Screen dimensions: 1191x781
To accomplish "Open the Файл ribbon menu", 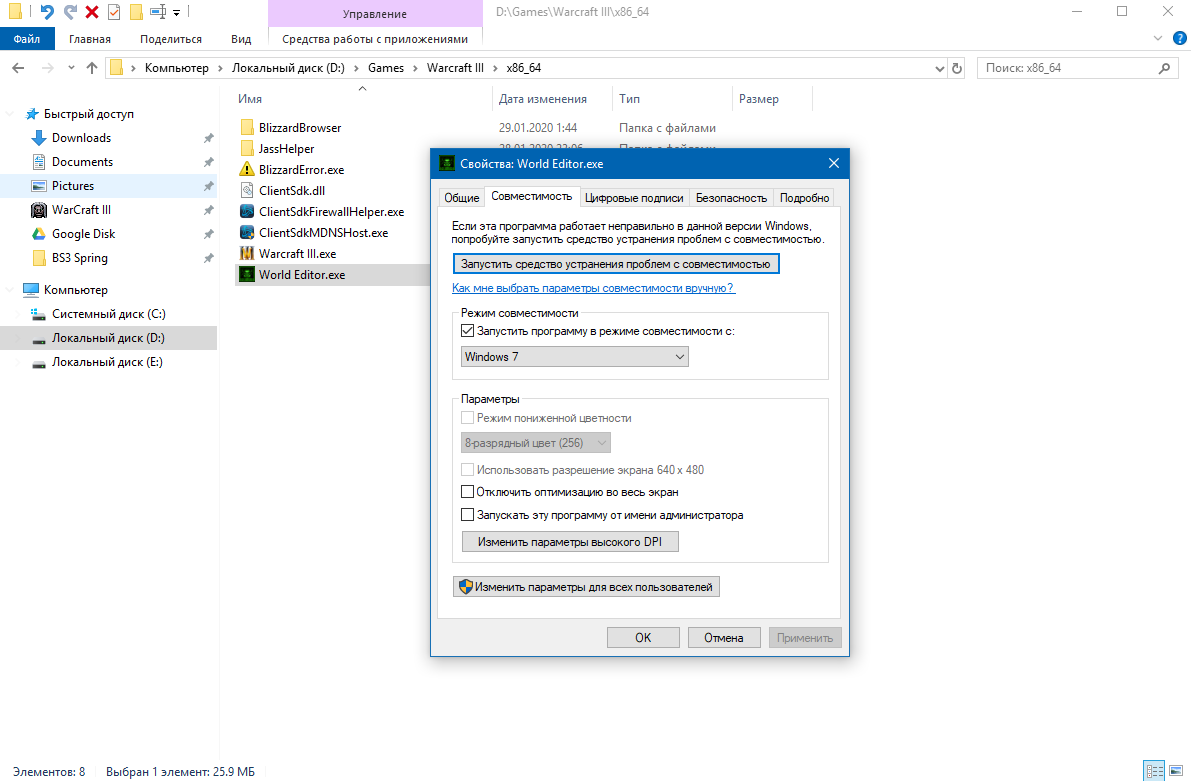I will point(27,39).
